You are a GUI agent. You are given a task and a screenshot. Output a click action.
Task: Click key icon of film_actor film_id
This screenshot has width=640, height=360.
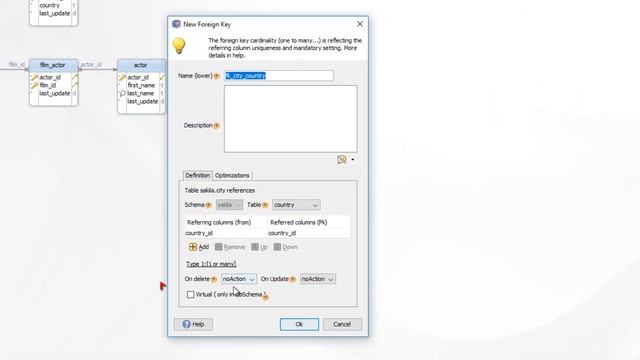34,85
